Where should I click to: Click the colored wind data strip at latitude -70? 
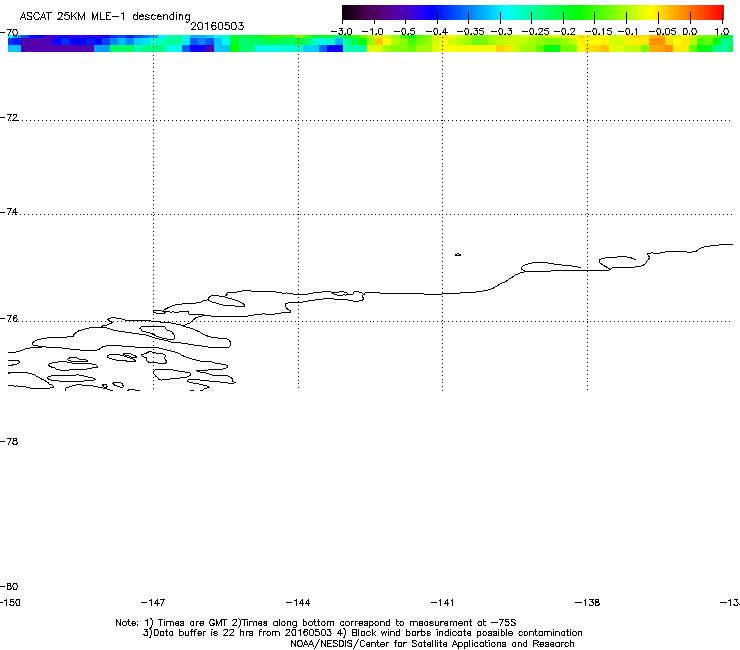[370, 43]
